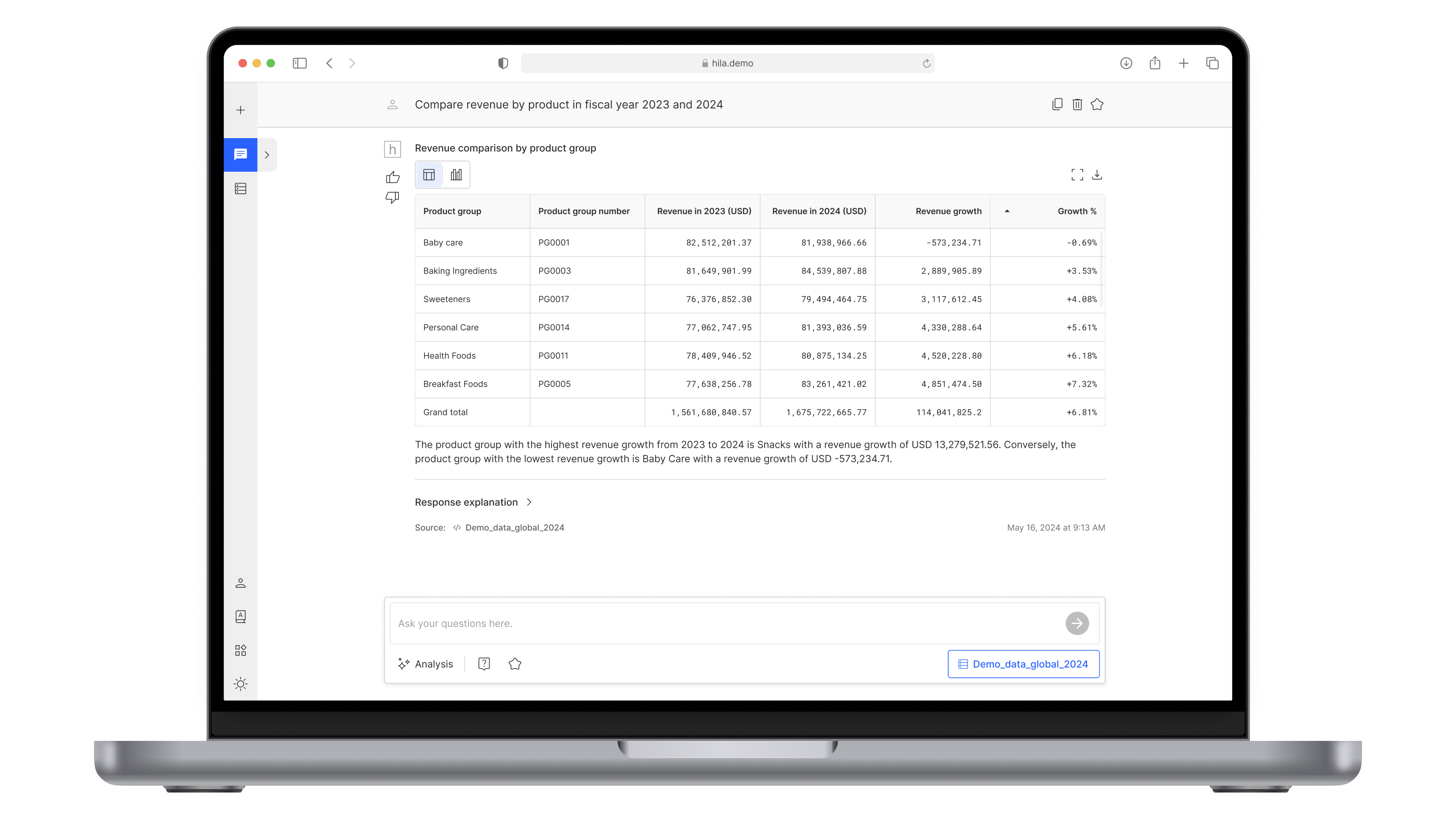Sort by the Growth % column arrow
The width and height of the screenshot is (1456, 819).
click(x=1007, y=211)
